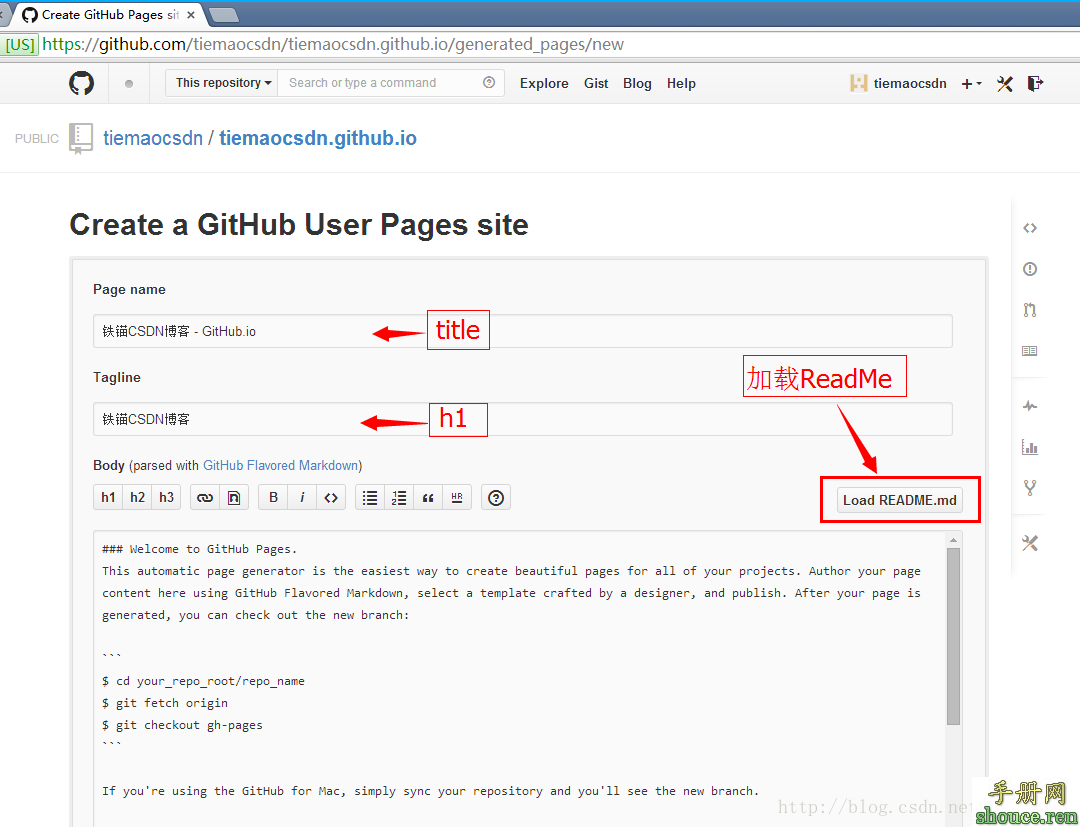
Task: Insert an ordered numbered list
Action: (x=399, y=497)
